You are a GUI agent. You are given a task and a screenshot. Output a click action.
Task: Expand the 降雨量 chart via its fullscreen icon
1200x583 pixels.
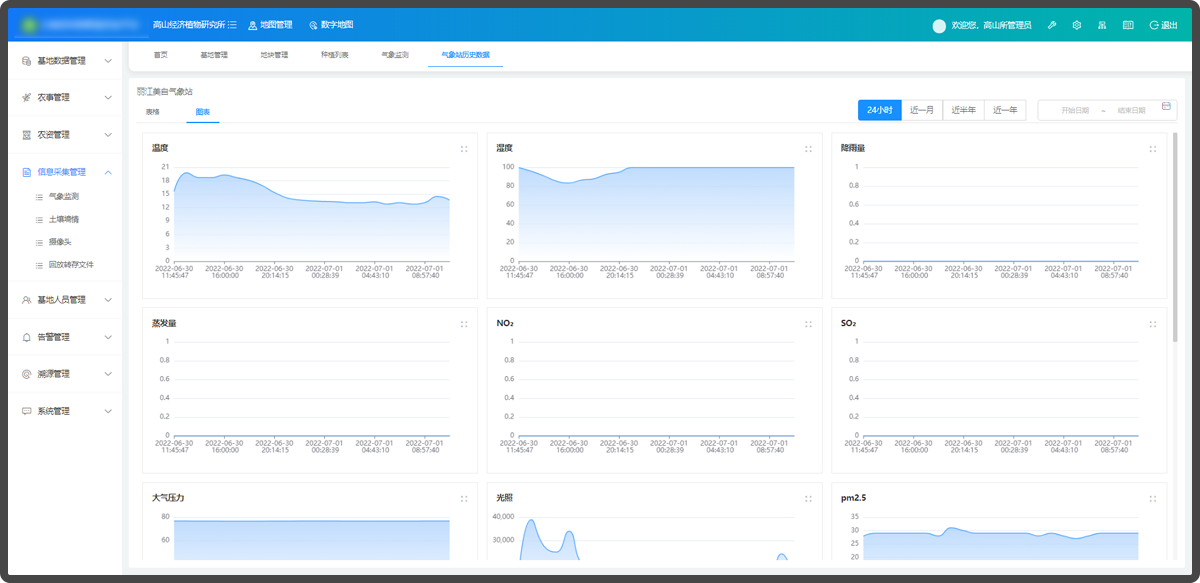[1153, 149]
